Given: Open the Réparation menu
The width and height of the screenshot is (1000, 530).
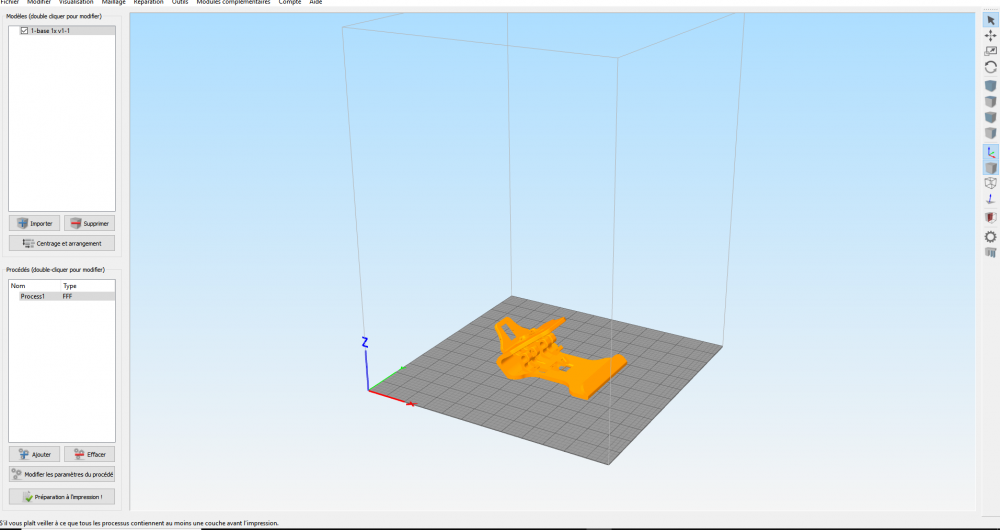Looking at the screenshot, I should 148,3.
